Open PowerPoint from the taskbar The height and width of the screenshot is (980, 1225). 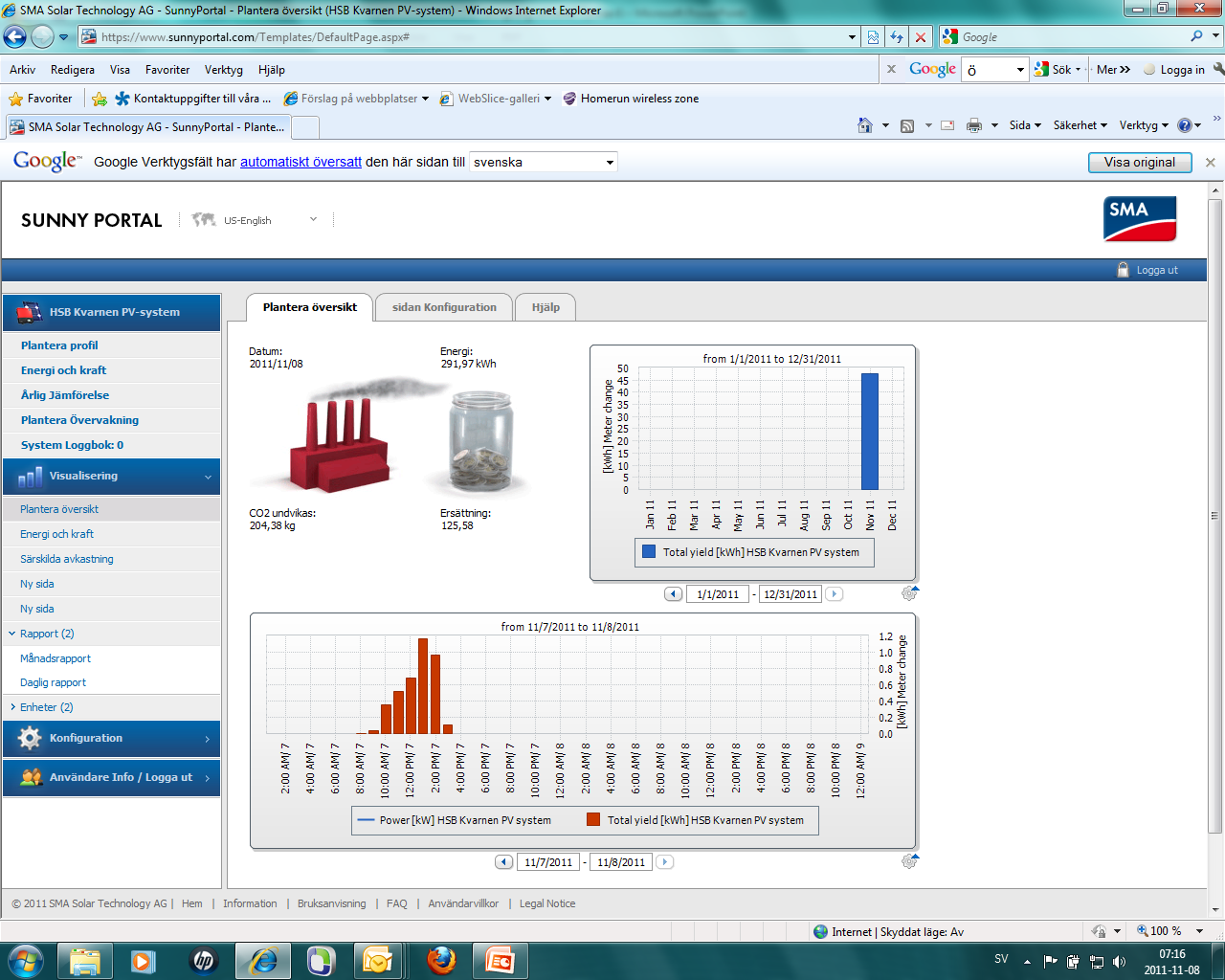(500, 960)
